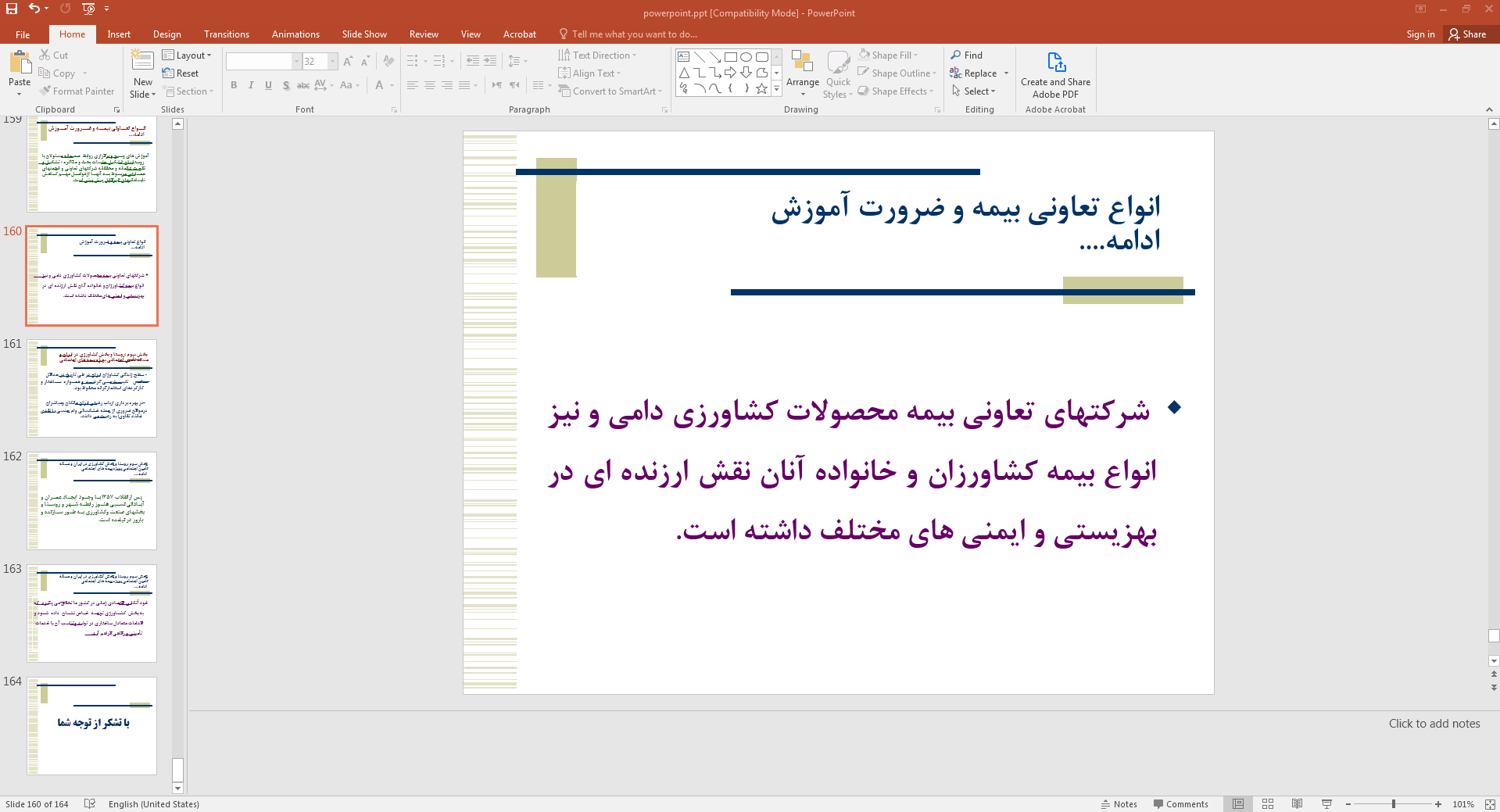Toggle Center alignment

[430, 85]
